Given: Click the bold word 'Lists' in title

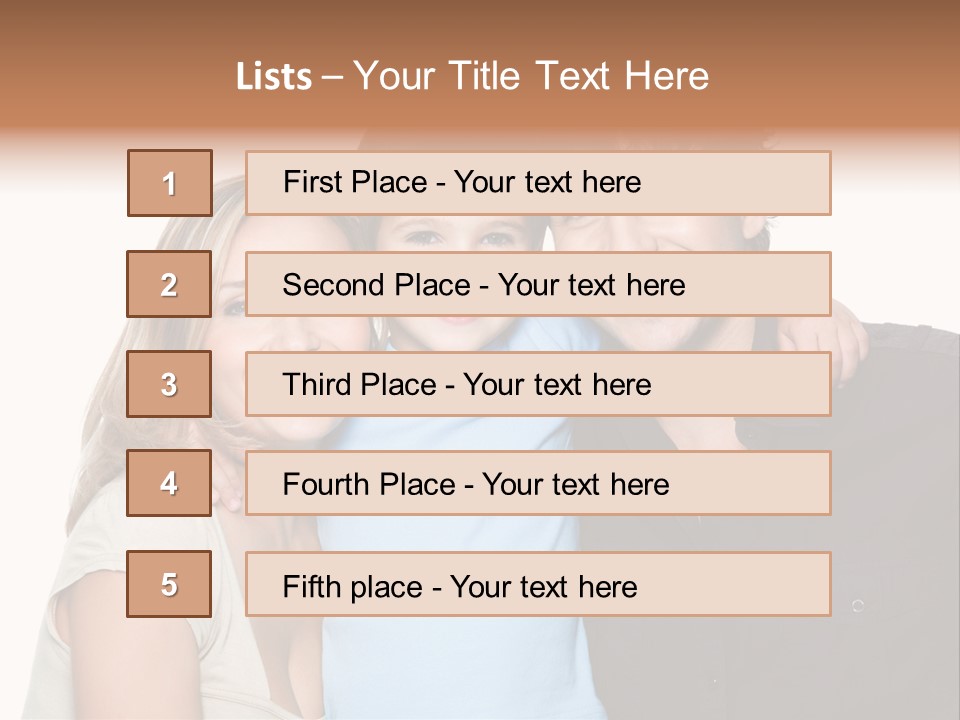Looking at the screenshot, I should tap(274, 77).
